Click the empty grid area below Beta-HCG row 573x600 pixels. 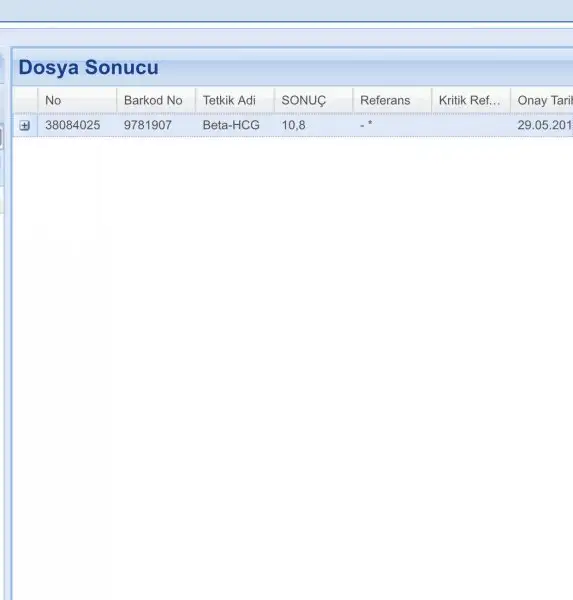(x=293, y=367)
